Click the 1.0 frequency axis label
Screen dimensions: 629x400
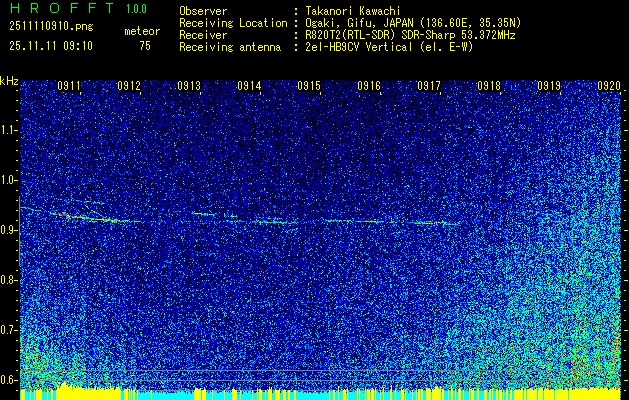[8, 180]
